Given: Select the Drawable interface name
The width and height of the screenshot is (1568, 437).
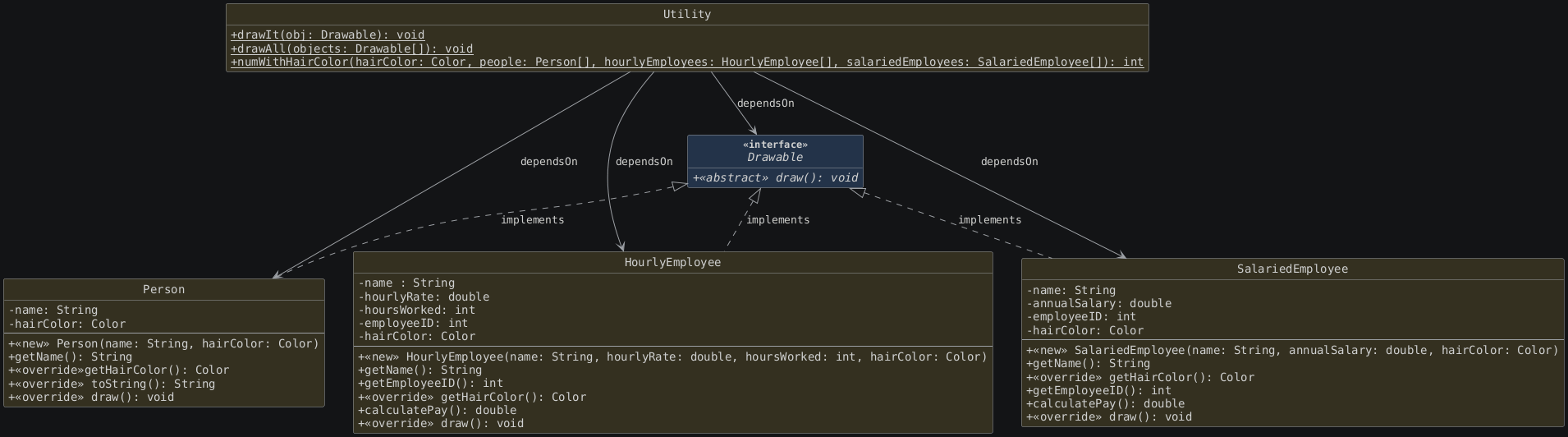Looking at the screenshot, I should coord(775,158).
